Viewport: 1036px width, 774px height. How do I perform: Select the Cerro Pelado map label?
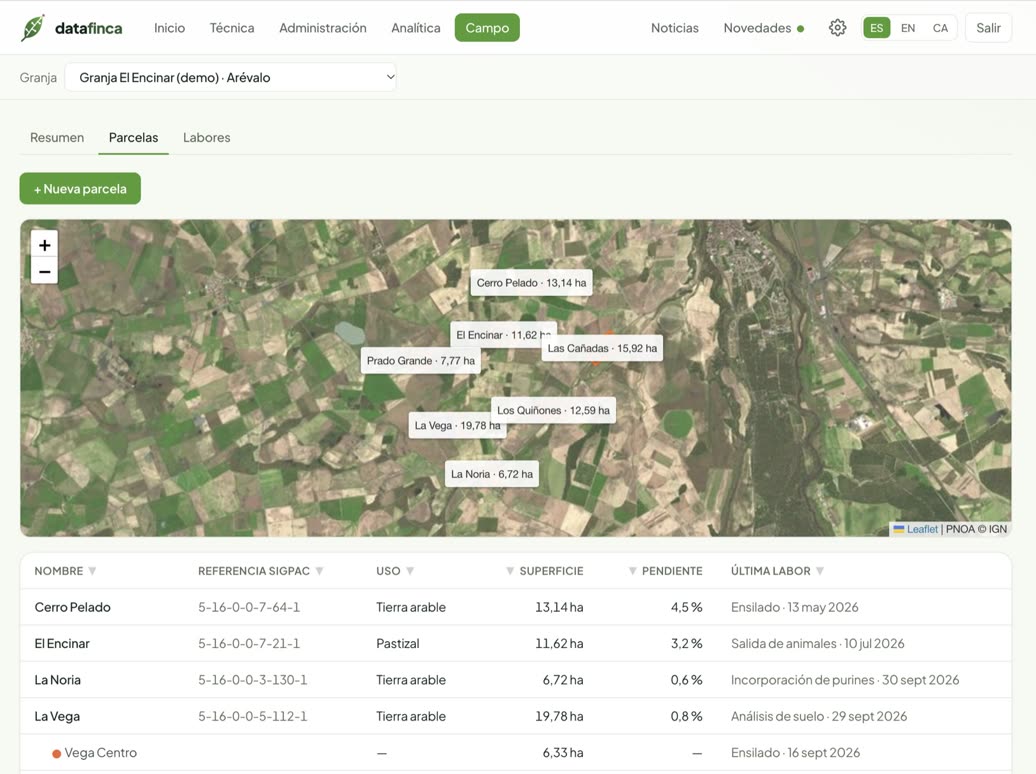tap(531, 283)
